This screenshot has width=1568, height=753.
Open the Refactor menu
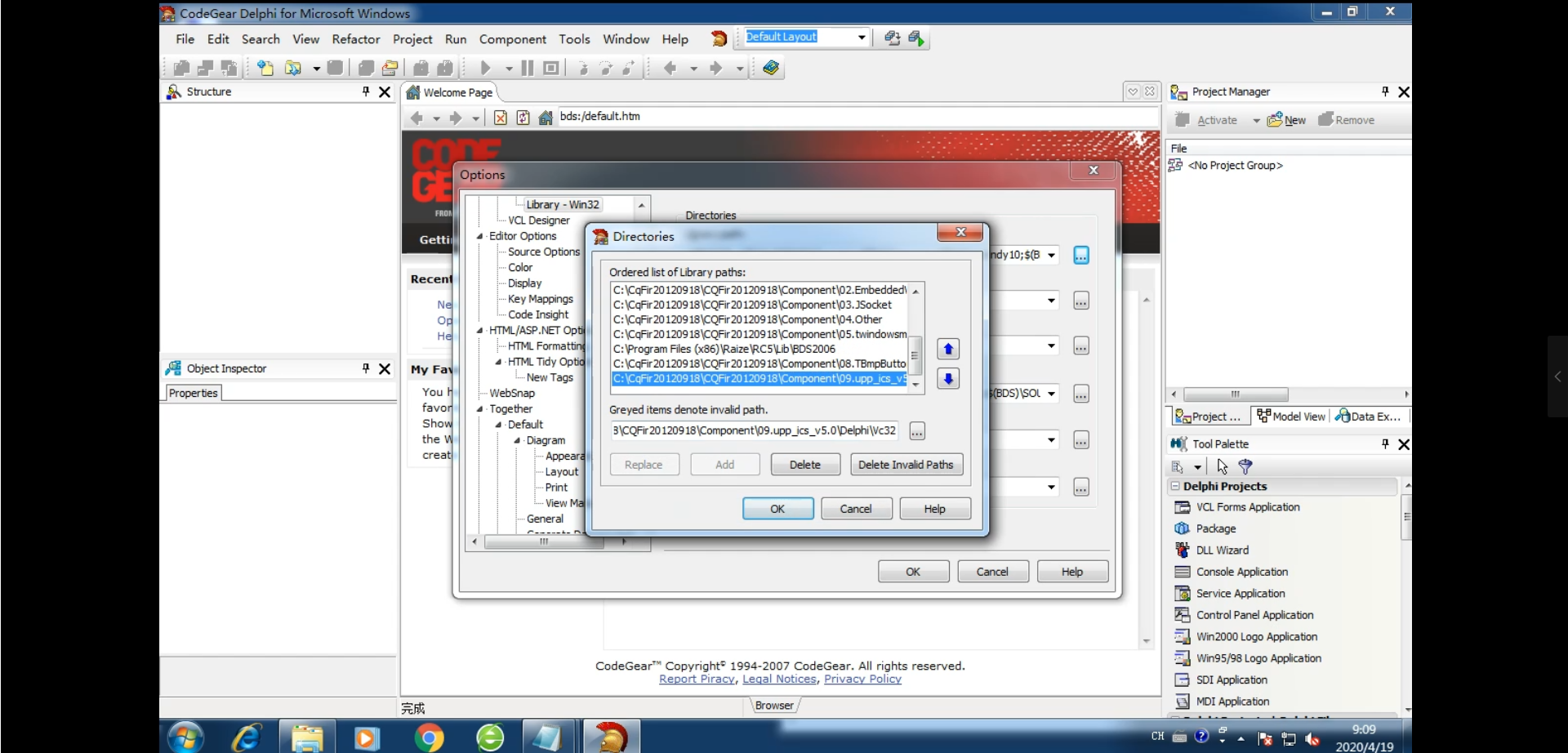pyautogui.click(x=355, y=39)
